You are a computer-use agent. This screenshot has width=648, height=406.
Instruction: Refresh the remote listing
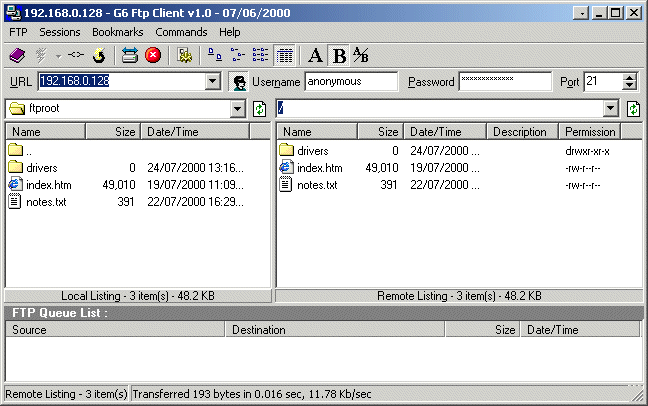[633, 109]
